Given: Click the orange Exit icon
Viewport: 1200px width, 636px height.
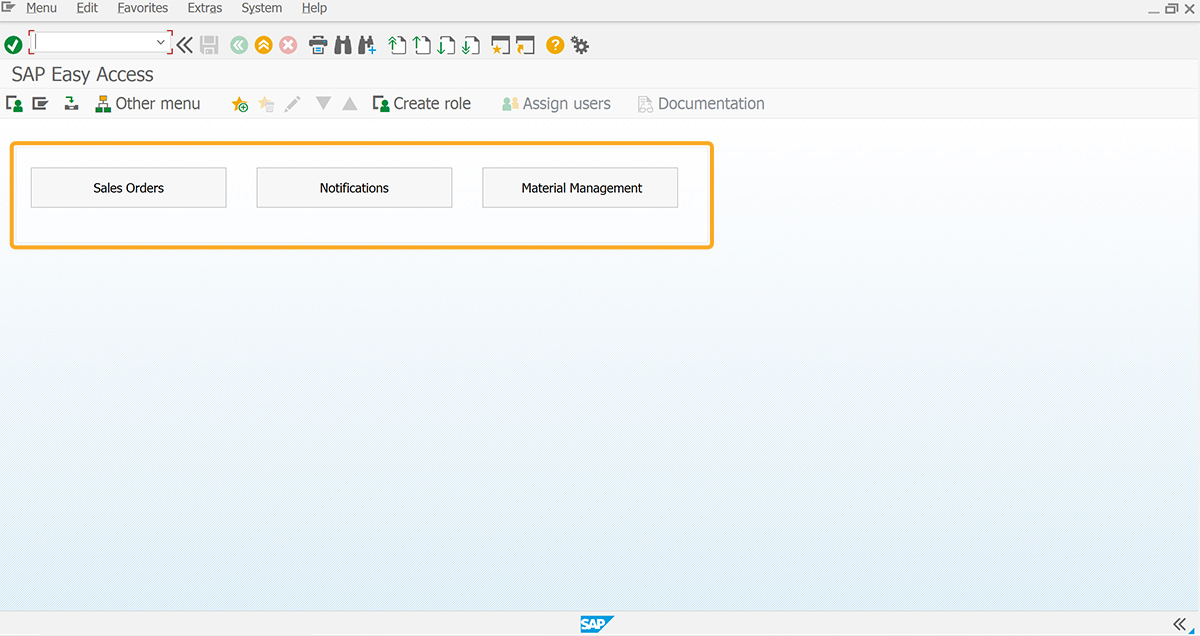Looking at the screenshot, I should pos(263,45).
